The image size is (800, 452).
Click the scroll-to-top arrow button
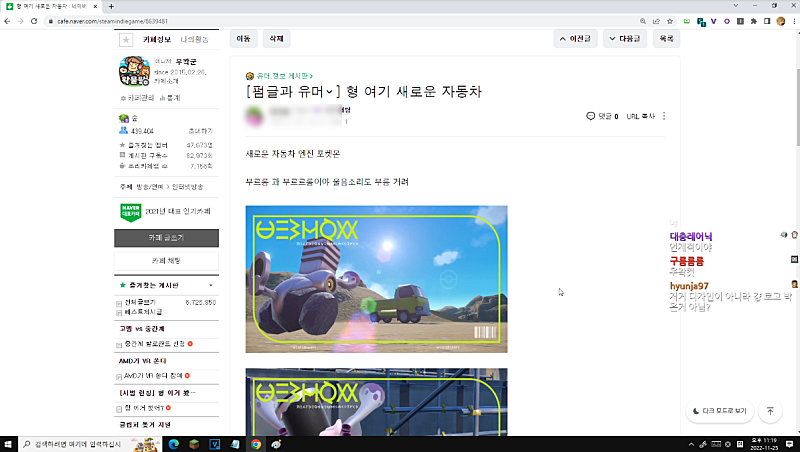[x=770, y=411]
